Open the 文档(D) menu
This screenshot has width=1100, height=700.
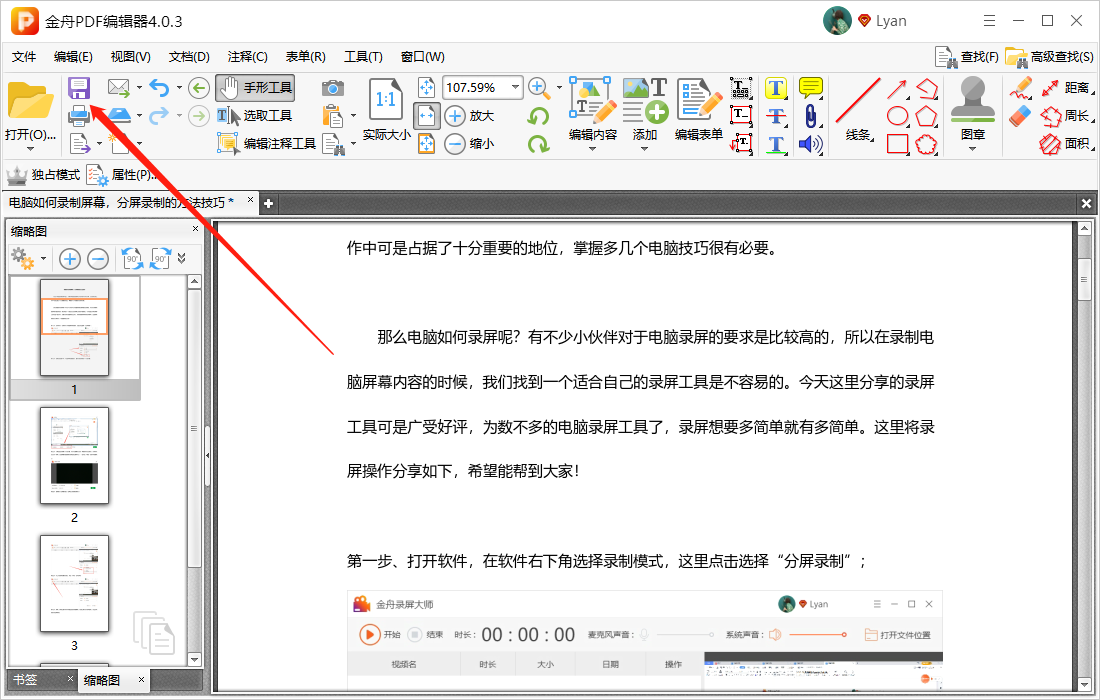189,57
